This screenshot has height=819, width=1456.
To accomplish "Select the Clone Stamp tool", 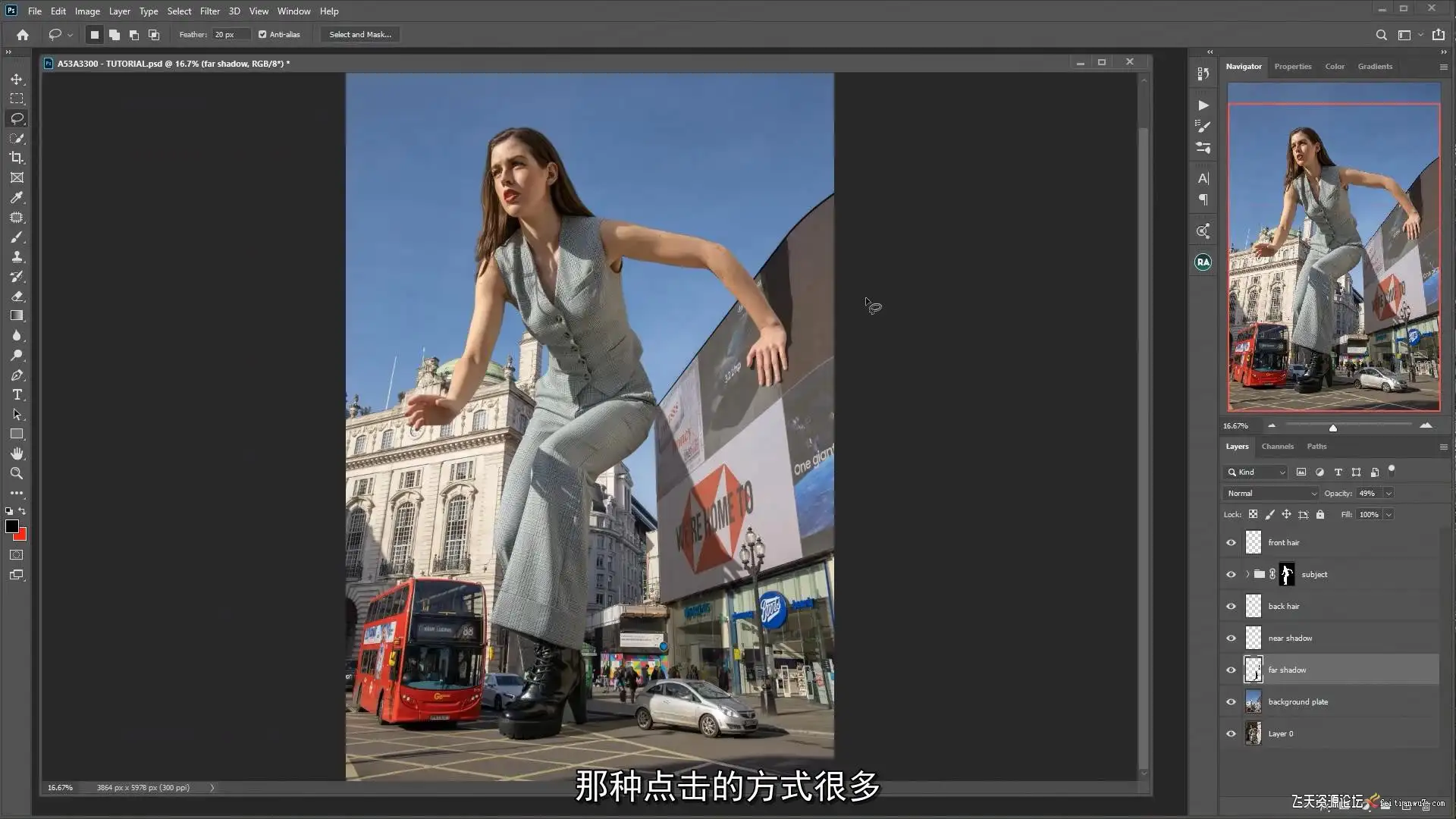I will [x=17, y=257].
